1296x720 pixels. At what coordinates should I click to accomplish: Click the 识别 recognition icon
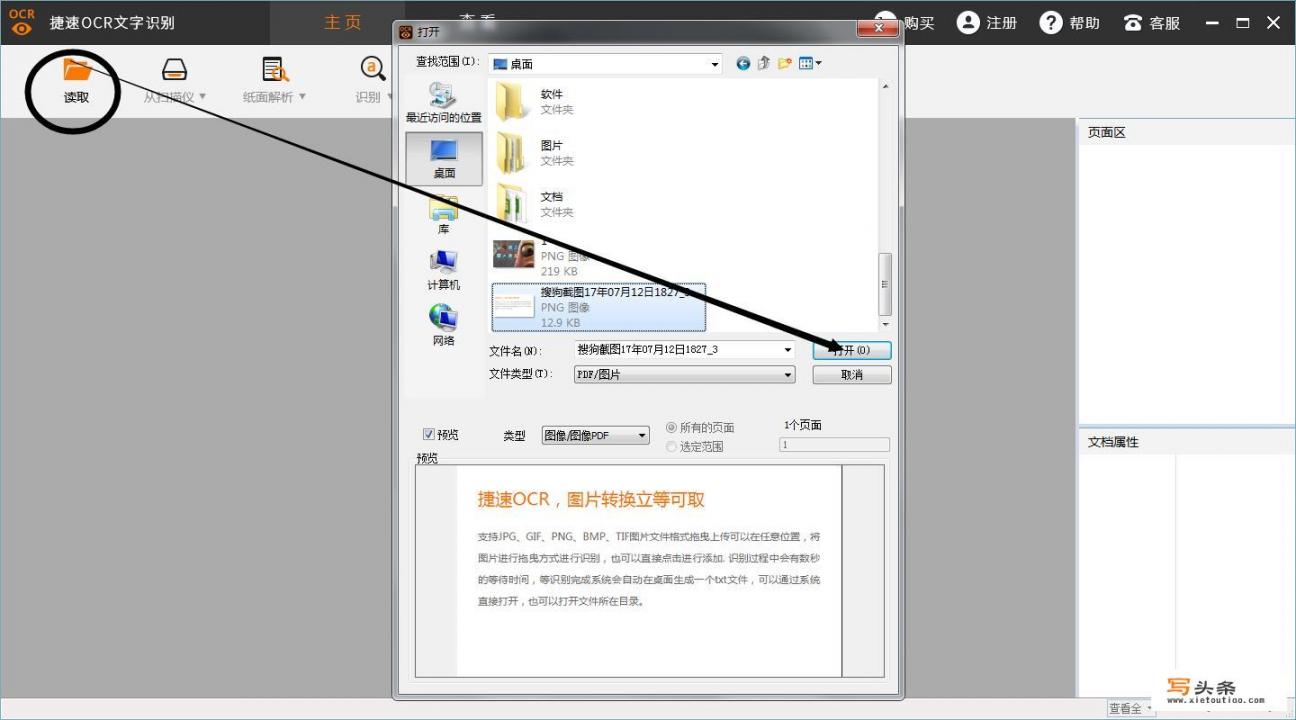click(372, 69)
